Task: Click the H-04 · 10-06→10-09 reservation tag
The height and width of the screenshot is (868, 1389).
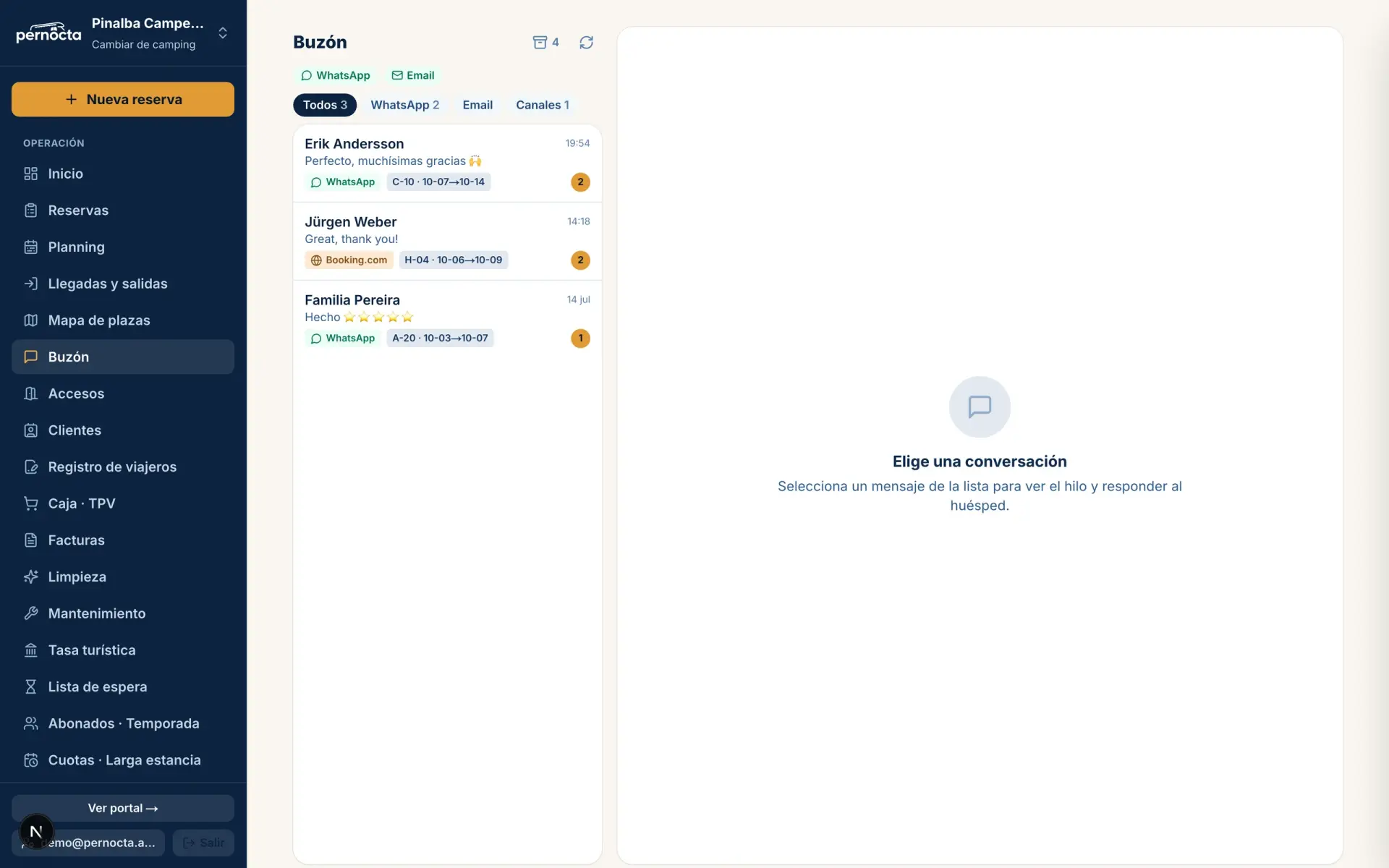Action: click(454, 260)
